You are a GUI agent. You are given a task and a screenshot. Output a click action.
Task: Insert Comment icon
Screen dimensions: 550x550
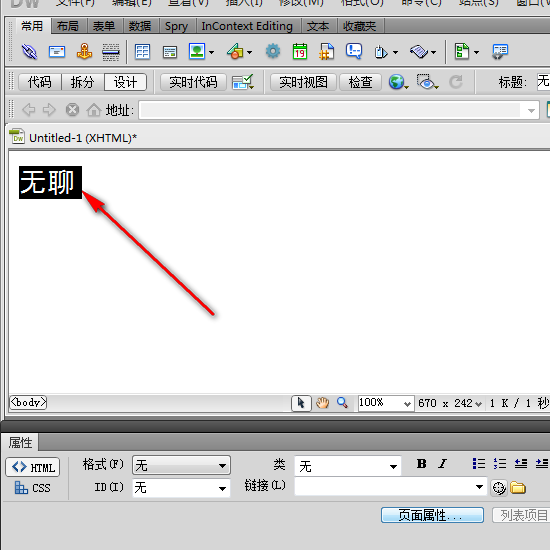click(x=354, y=51)
